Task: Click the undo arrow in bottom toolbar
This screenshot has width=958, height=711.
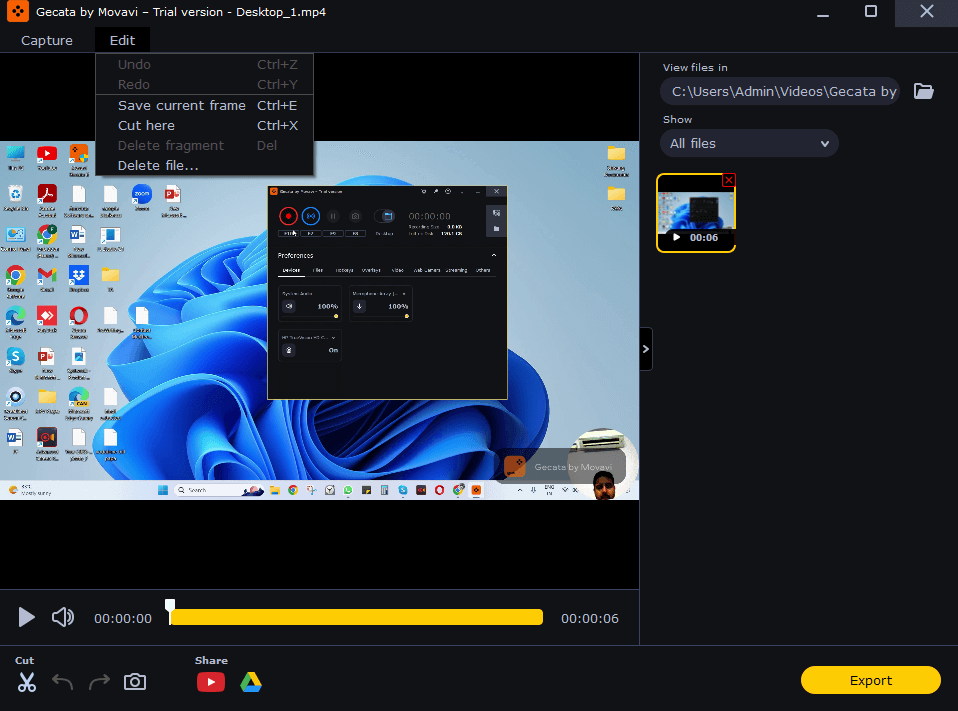Action: tap(62, 682)
